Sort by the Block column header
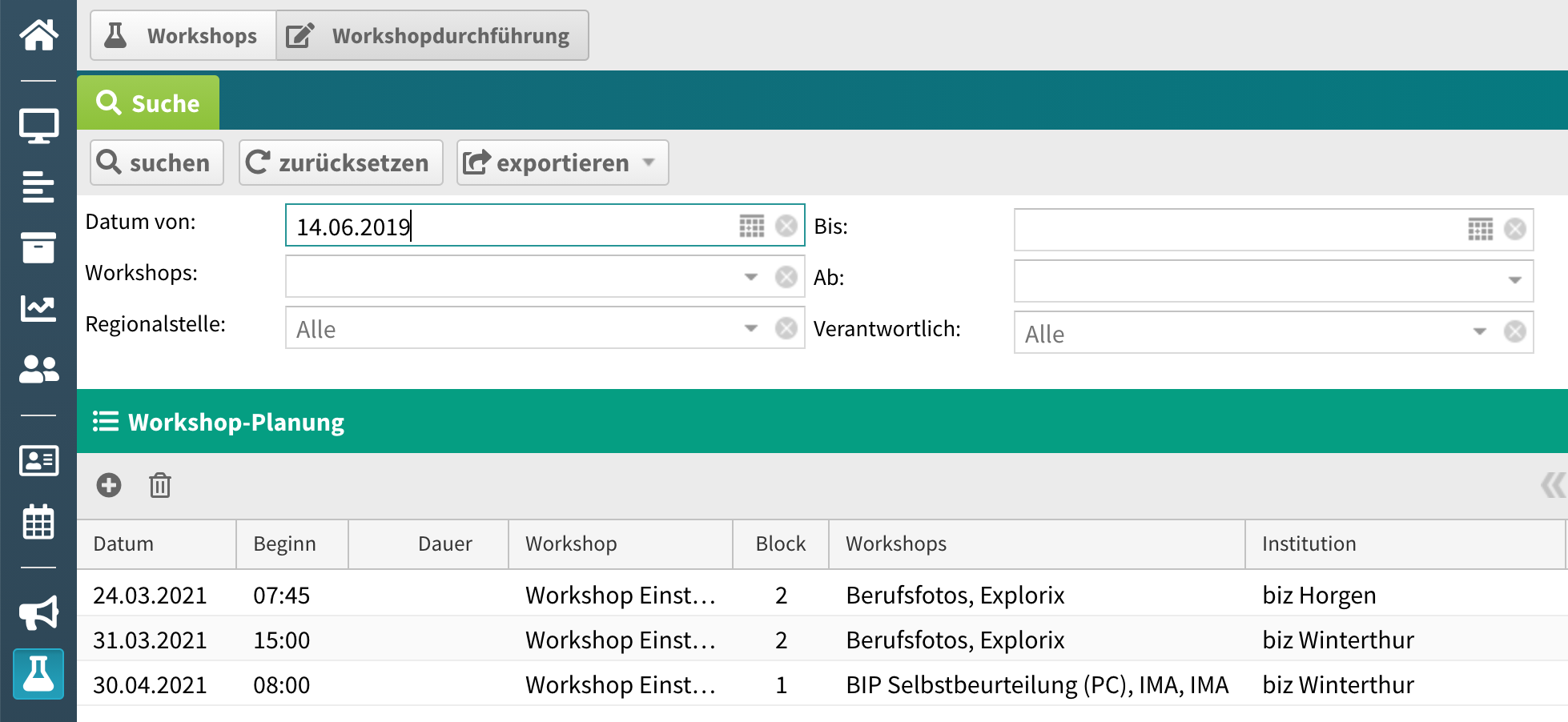Image resolution: width=1568 pixels, height=722 pixels. click(781, 544)
